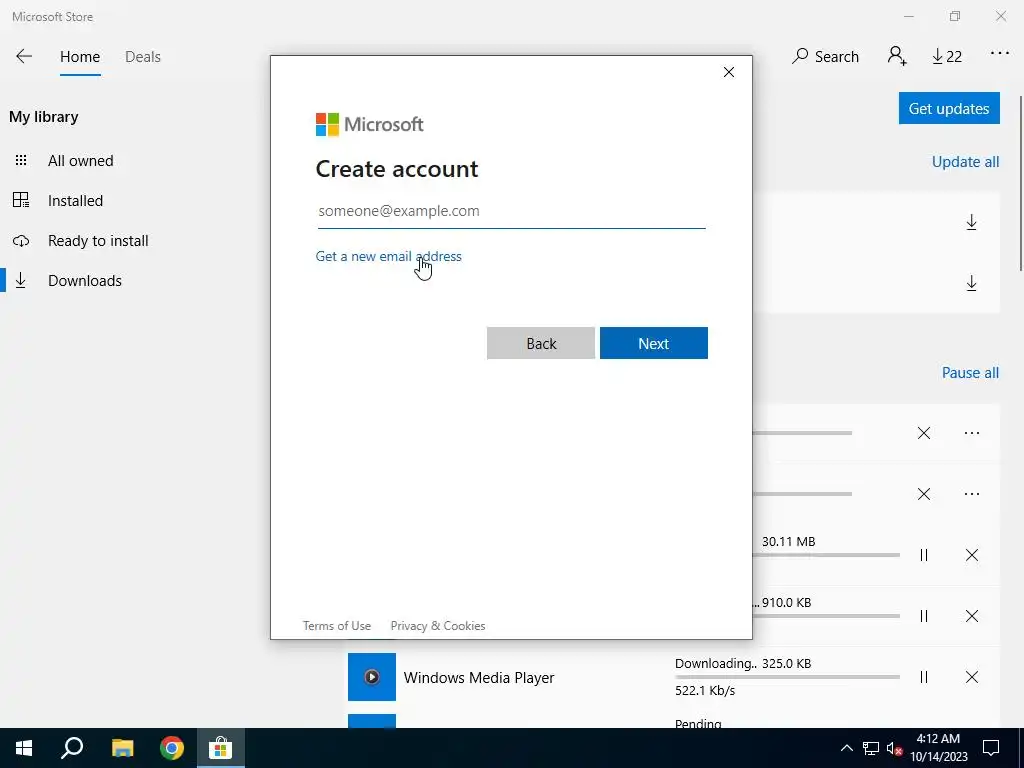Go back with the Store back arrow
The width and height of the screenshot is (1024, 768).
pos(24,56)
